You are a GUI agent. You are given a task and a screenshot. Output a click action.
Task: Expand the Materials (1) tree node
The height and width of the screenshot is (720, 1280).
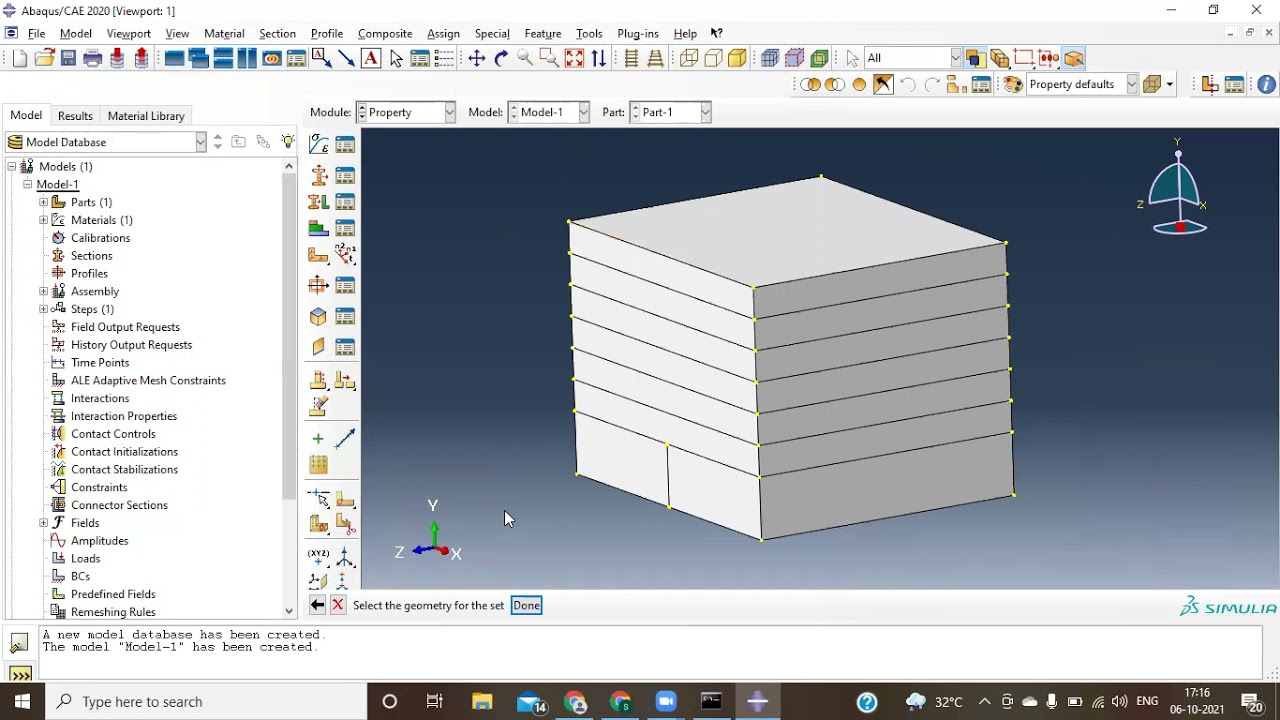coord(44,220)
